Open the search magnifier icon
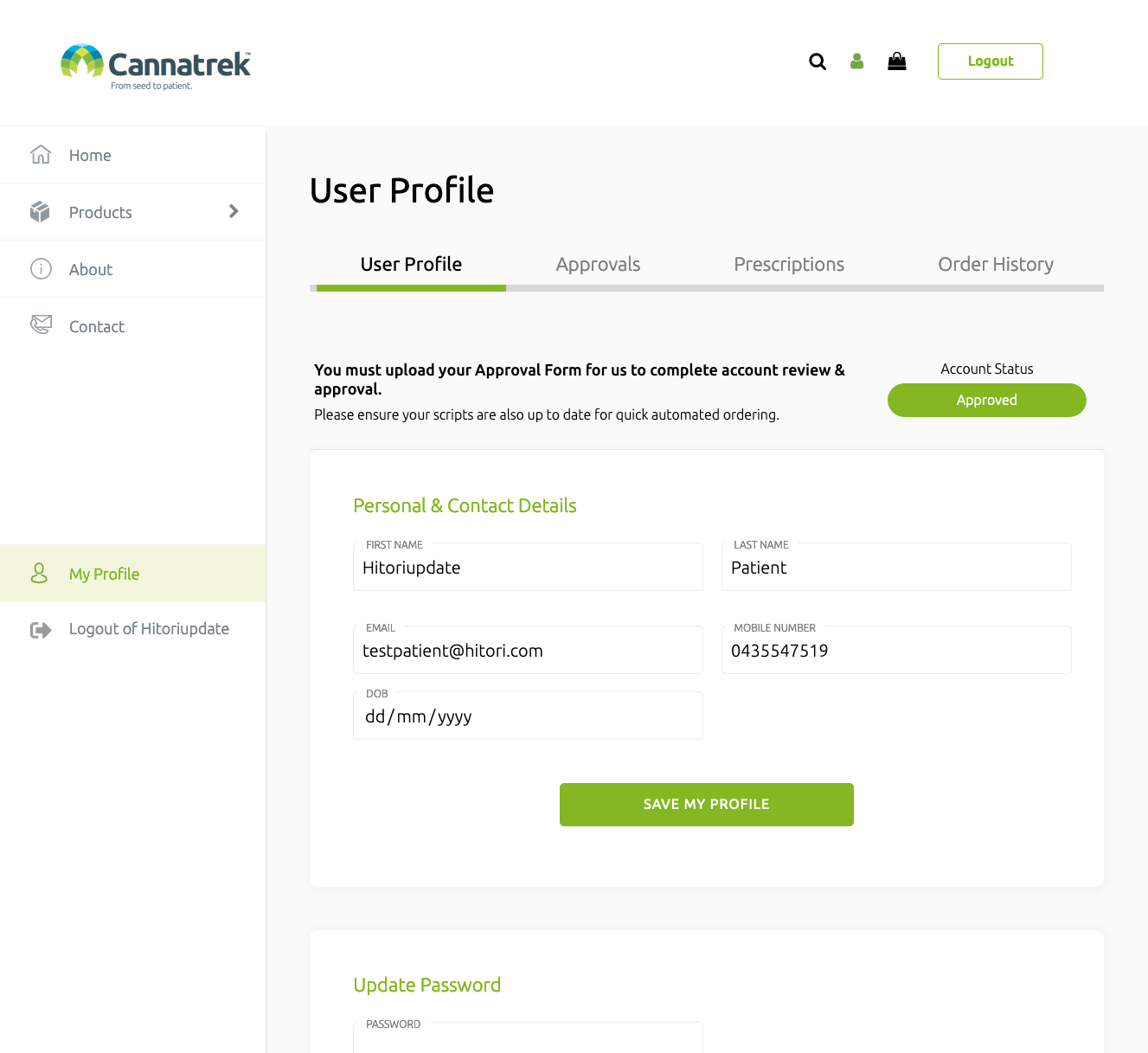 point(818,61)
